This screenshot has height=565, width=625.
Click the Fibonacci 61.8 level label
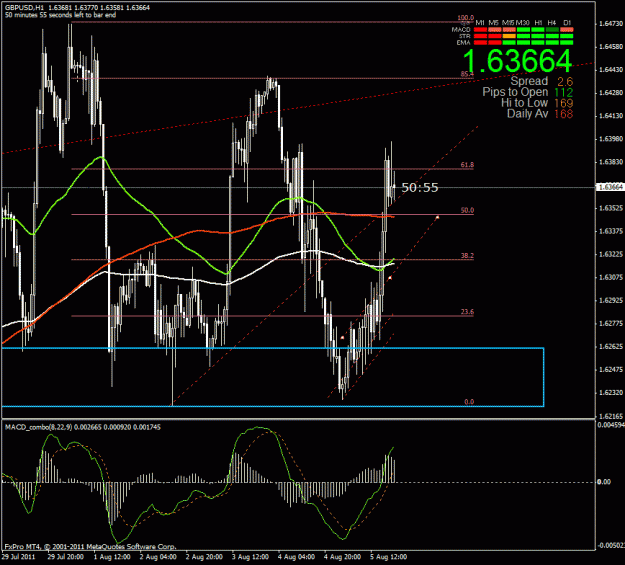467,165
